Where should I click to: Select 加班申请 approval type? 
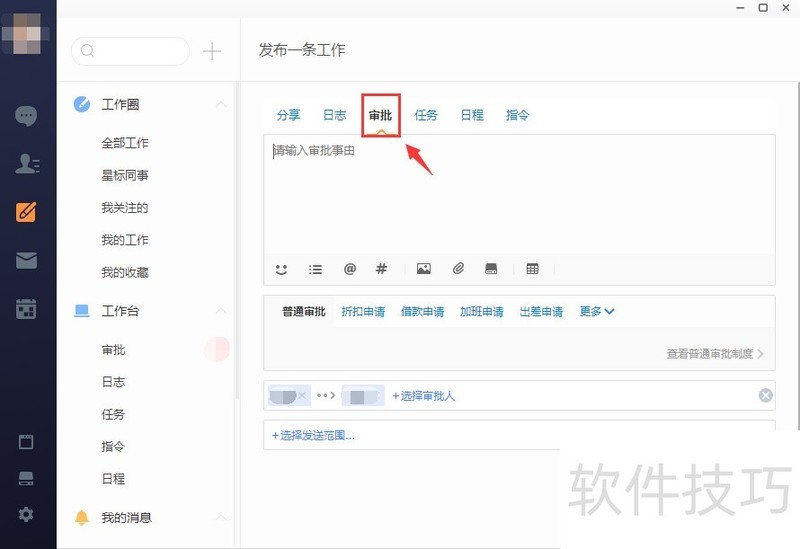click(x=482, y=311)
